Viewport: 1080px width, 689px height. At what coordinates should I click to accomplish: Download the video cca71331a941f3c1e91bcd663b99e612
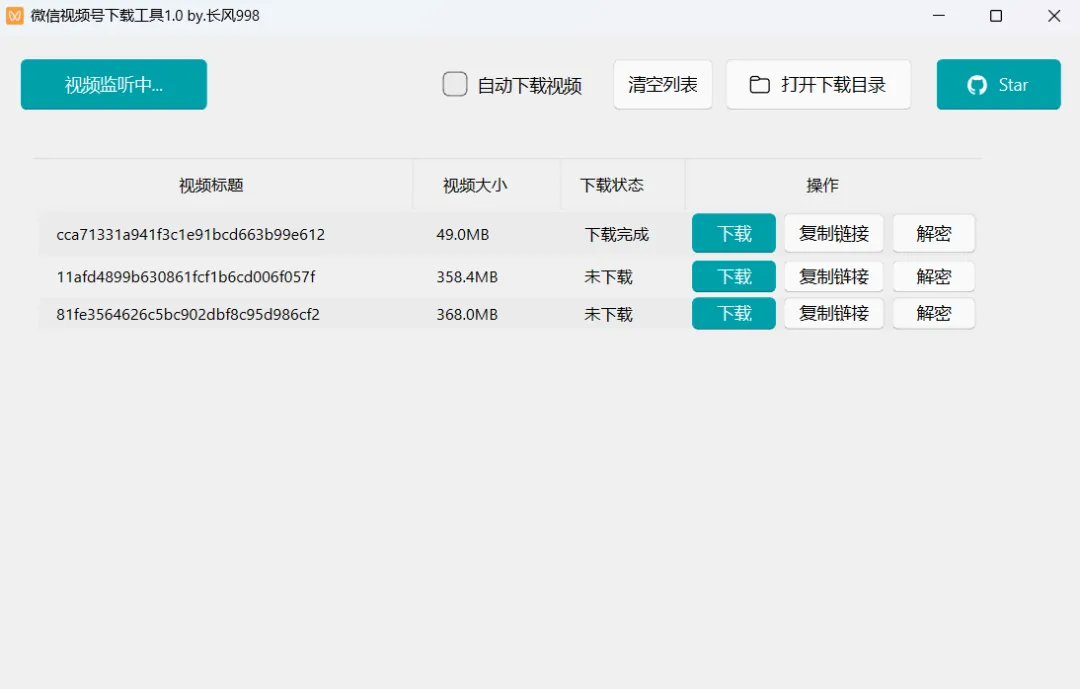pos(733,233)
